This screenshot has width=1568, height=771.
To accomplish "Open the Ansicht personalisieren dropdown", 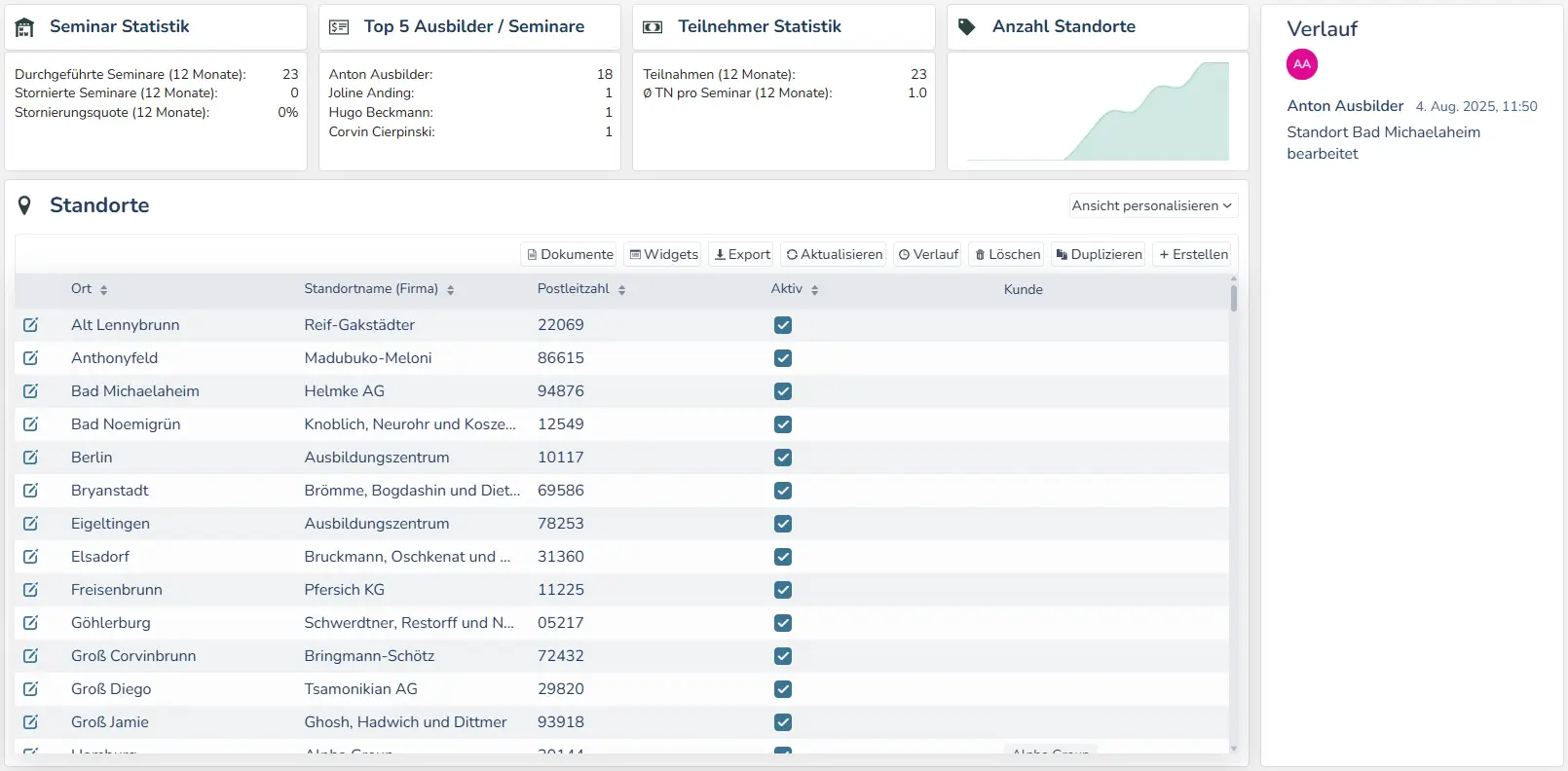I will [x=1153, y=205].
